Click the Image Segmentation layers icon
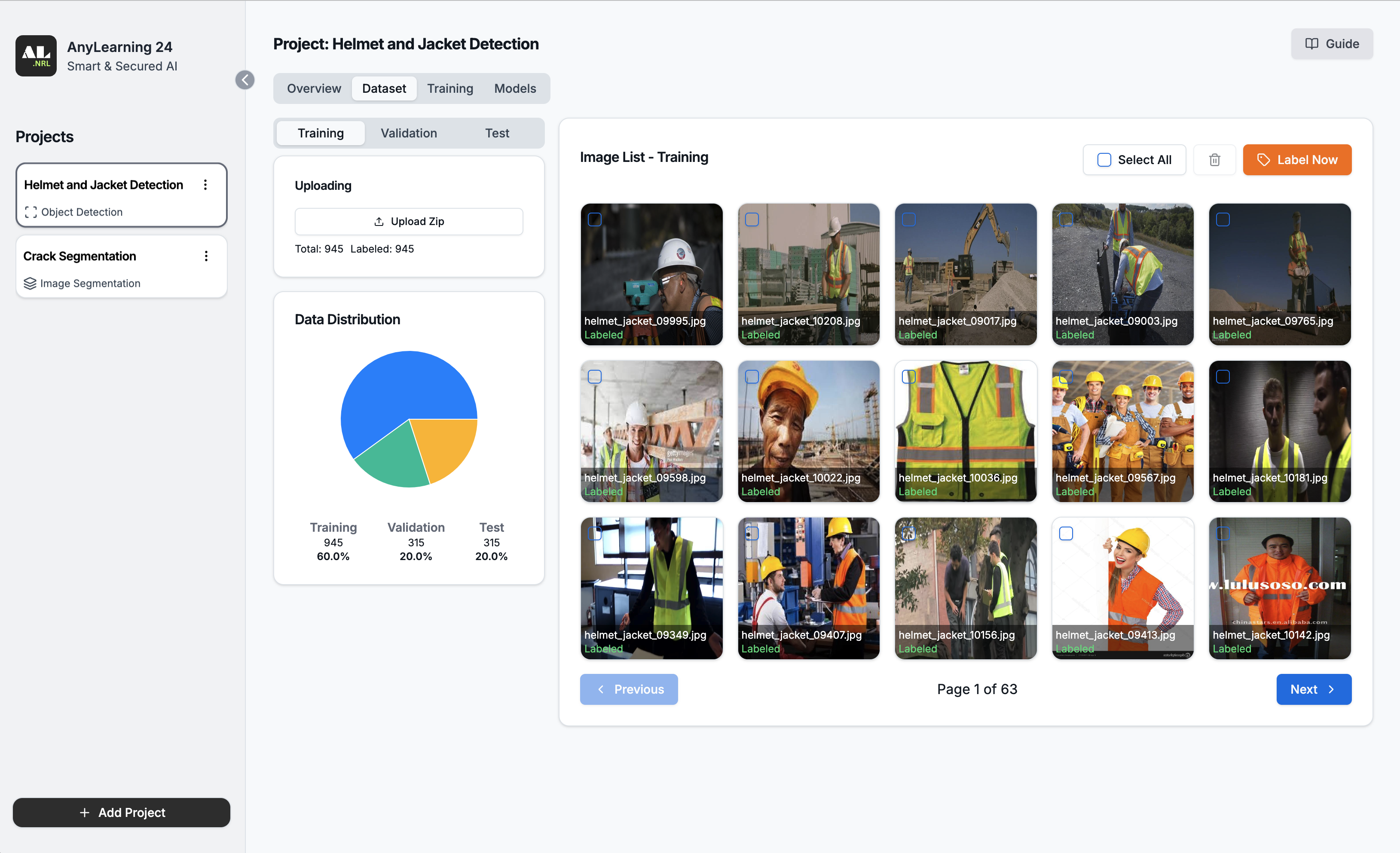Viewport: 1400px width, 853px height. click(30, 283)
